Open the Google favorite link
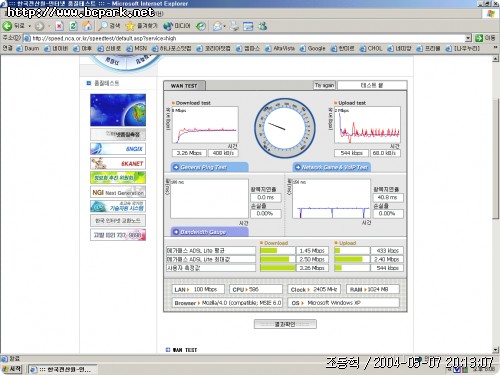This screenshot has width=500, height=375. (x=312, y=49)
